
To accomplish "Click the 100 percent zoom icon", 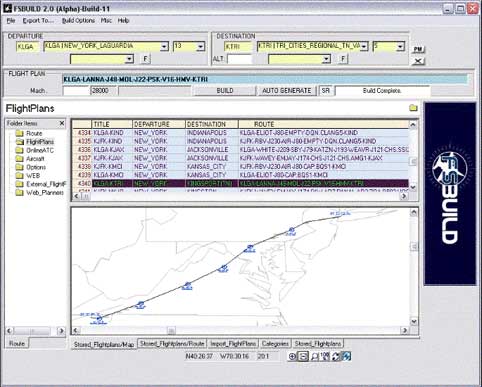I will (x=325, y=356).
